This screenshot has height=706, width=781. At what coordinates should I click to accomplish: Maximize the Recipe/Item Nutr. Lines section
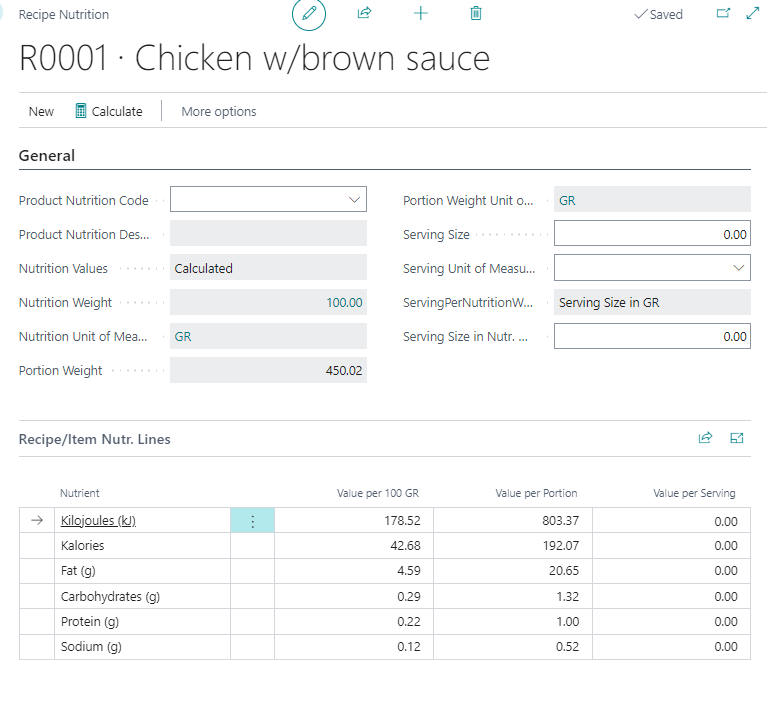pos(738,438)
